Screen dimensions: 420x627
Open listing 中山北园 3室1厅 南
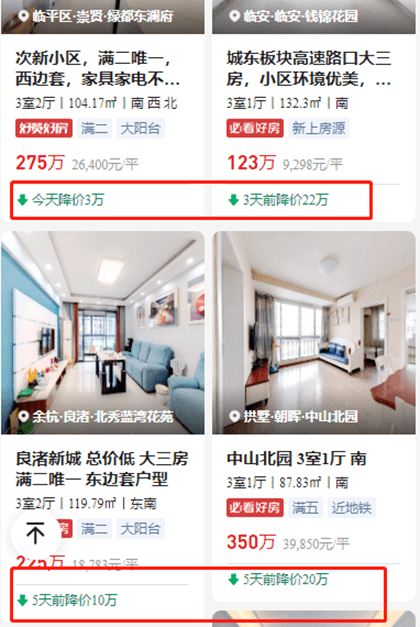click(x=296, y=459)
